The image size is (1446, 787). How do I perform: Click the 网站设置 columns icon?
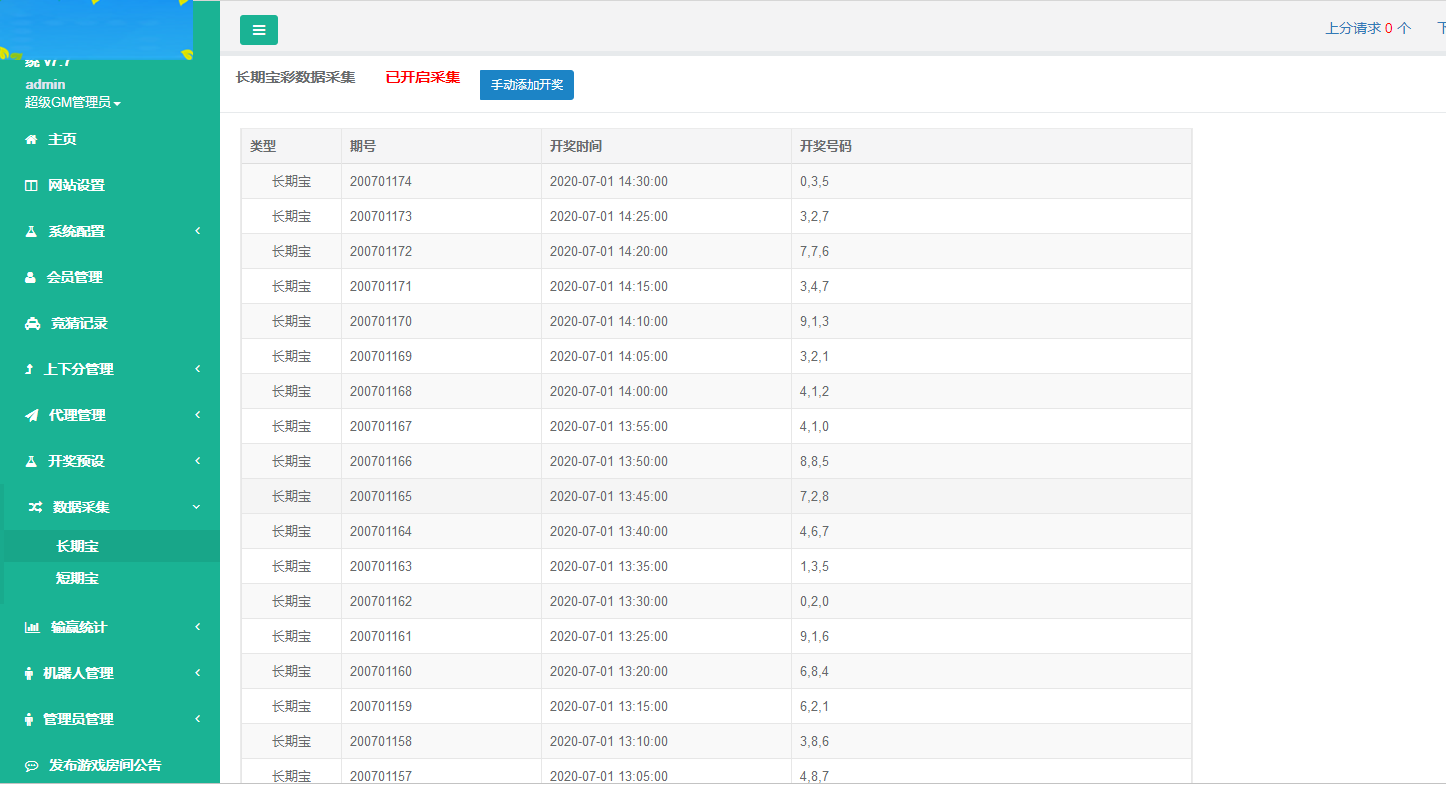31,186
